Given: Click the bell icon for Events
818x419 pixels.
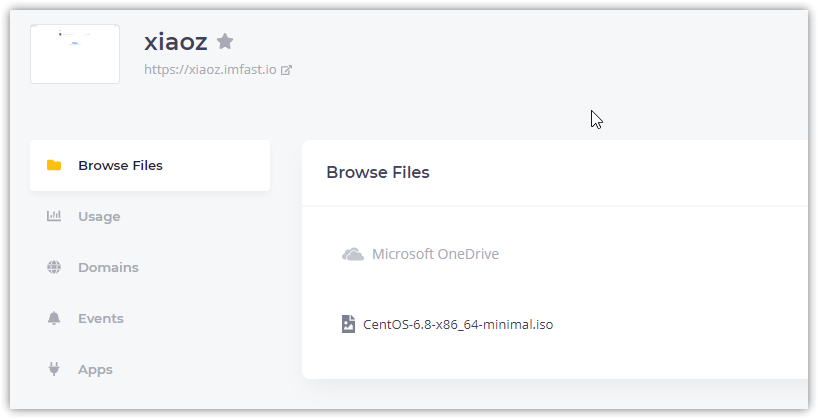Looking at the screenshot, I should pos(54,318).
